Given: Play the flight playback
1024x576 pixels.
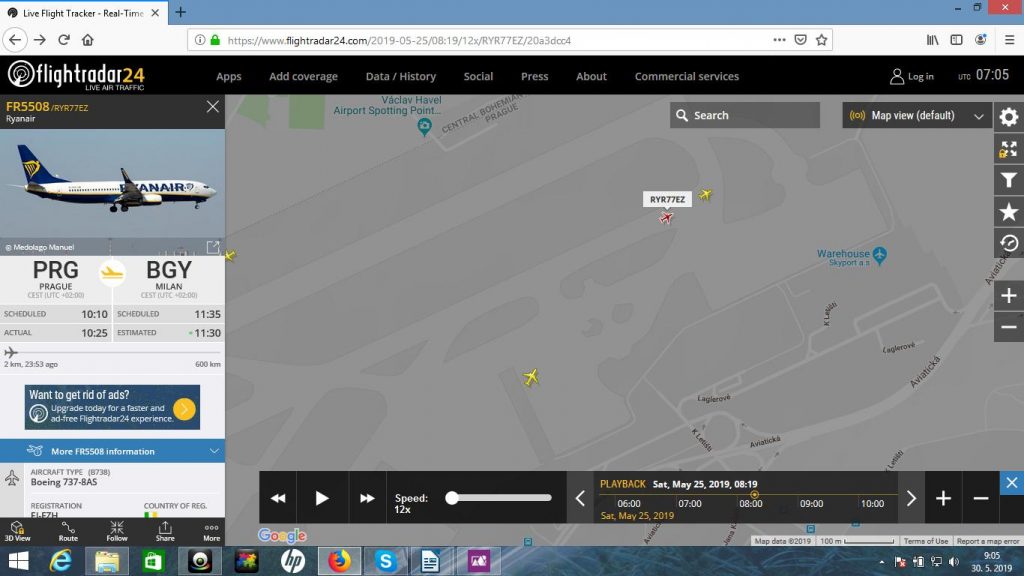Looking at the screenshot, I should [x=322, y=498].
